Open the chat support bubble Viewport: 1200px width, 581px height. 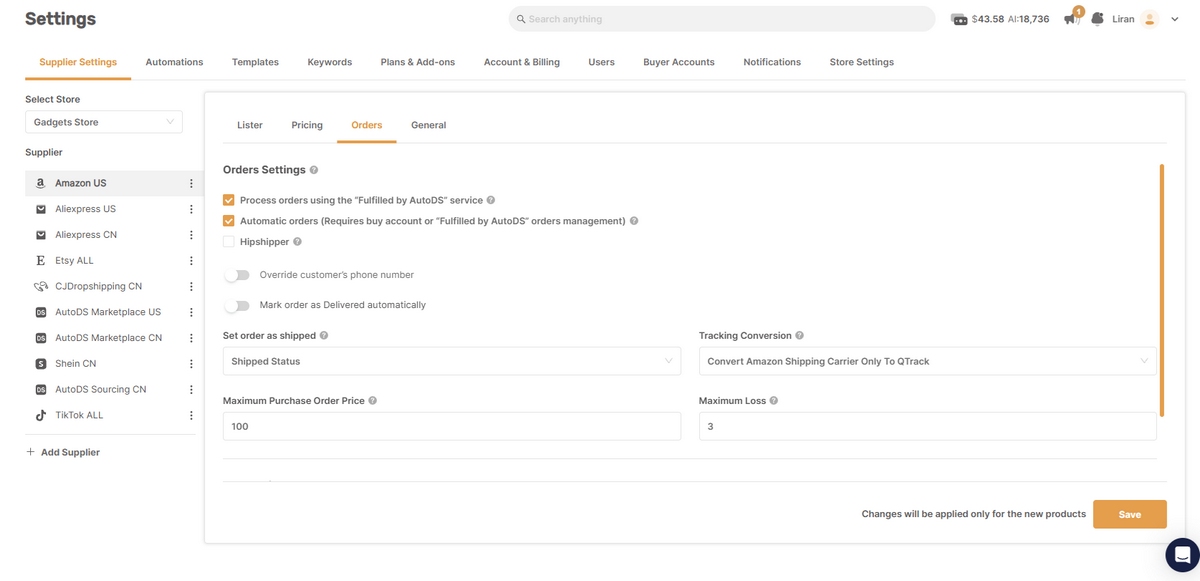click(x=1181, y=555)
